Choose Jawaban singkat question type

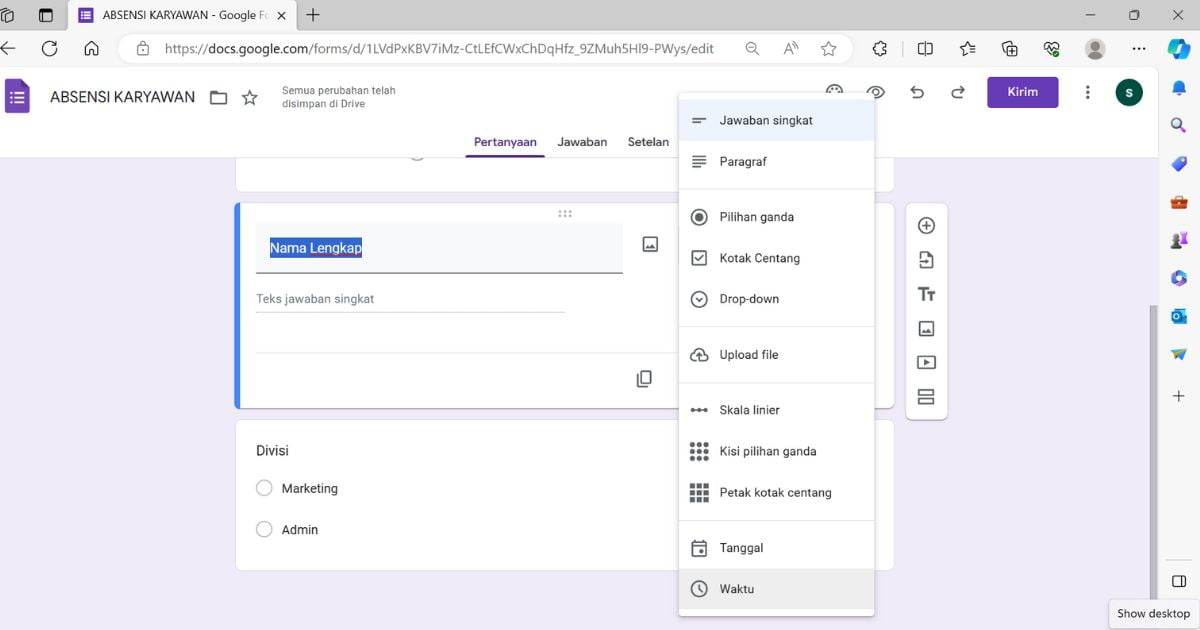coord(776,120)
